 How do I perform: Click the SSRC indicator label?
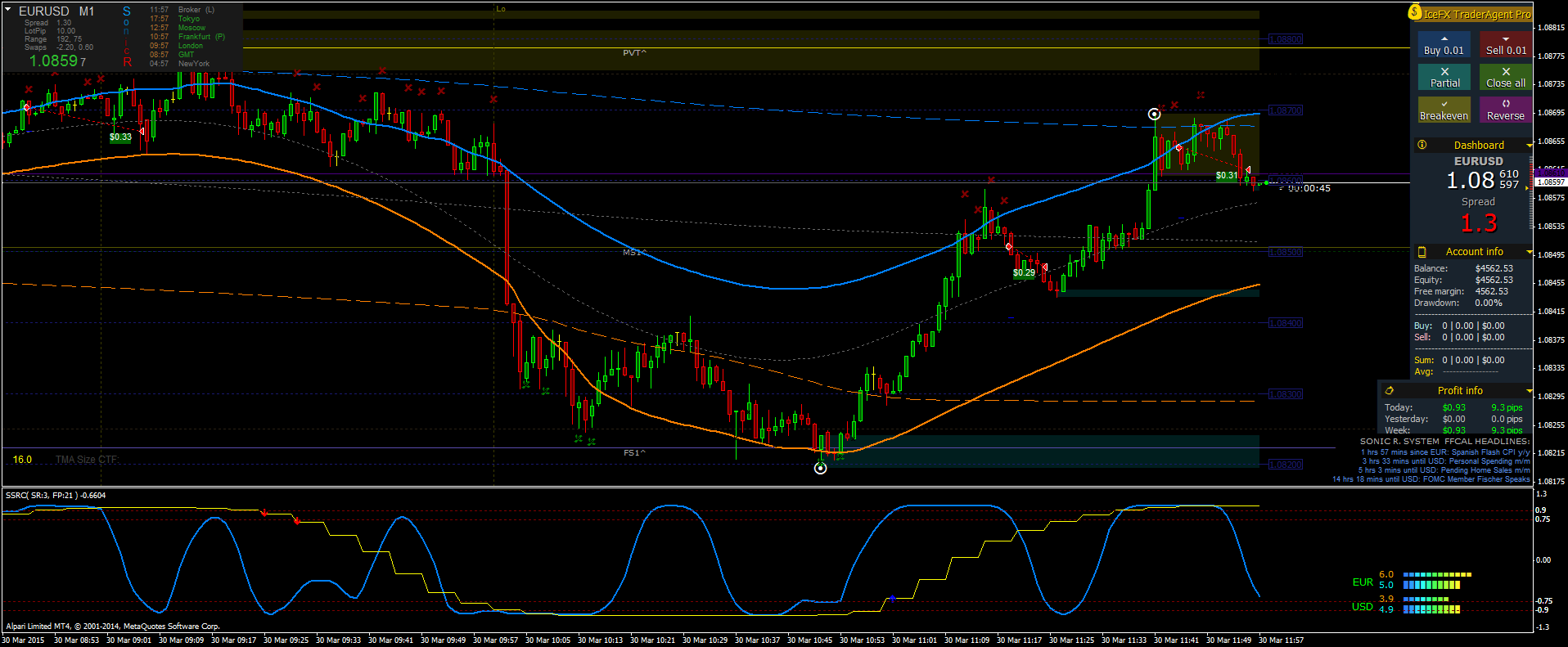tap(56, 495)
